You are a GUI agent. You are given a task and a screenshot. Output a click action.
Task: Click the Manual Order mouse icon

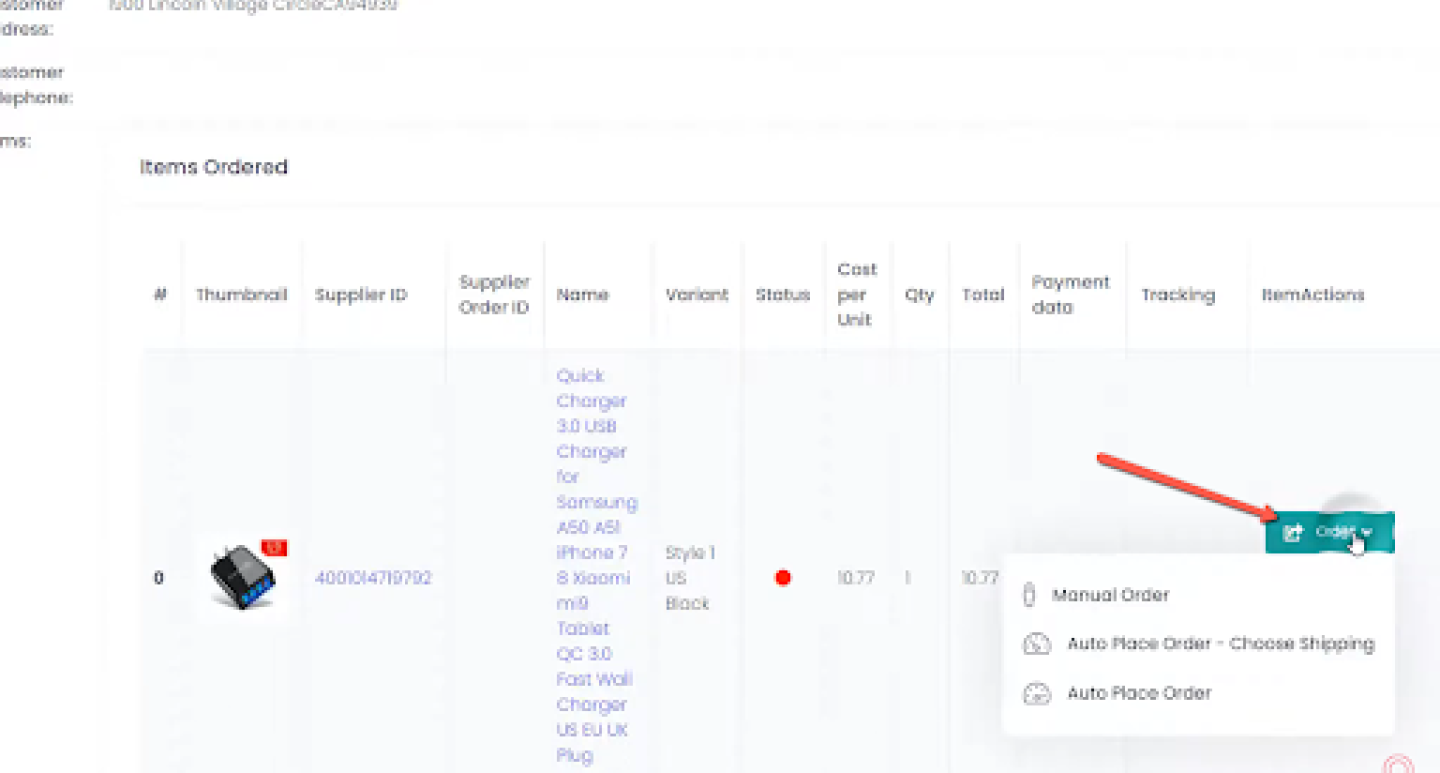pyautogui.click(x=1028, y=595)
